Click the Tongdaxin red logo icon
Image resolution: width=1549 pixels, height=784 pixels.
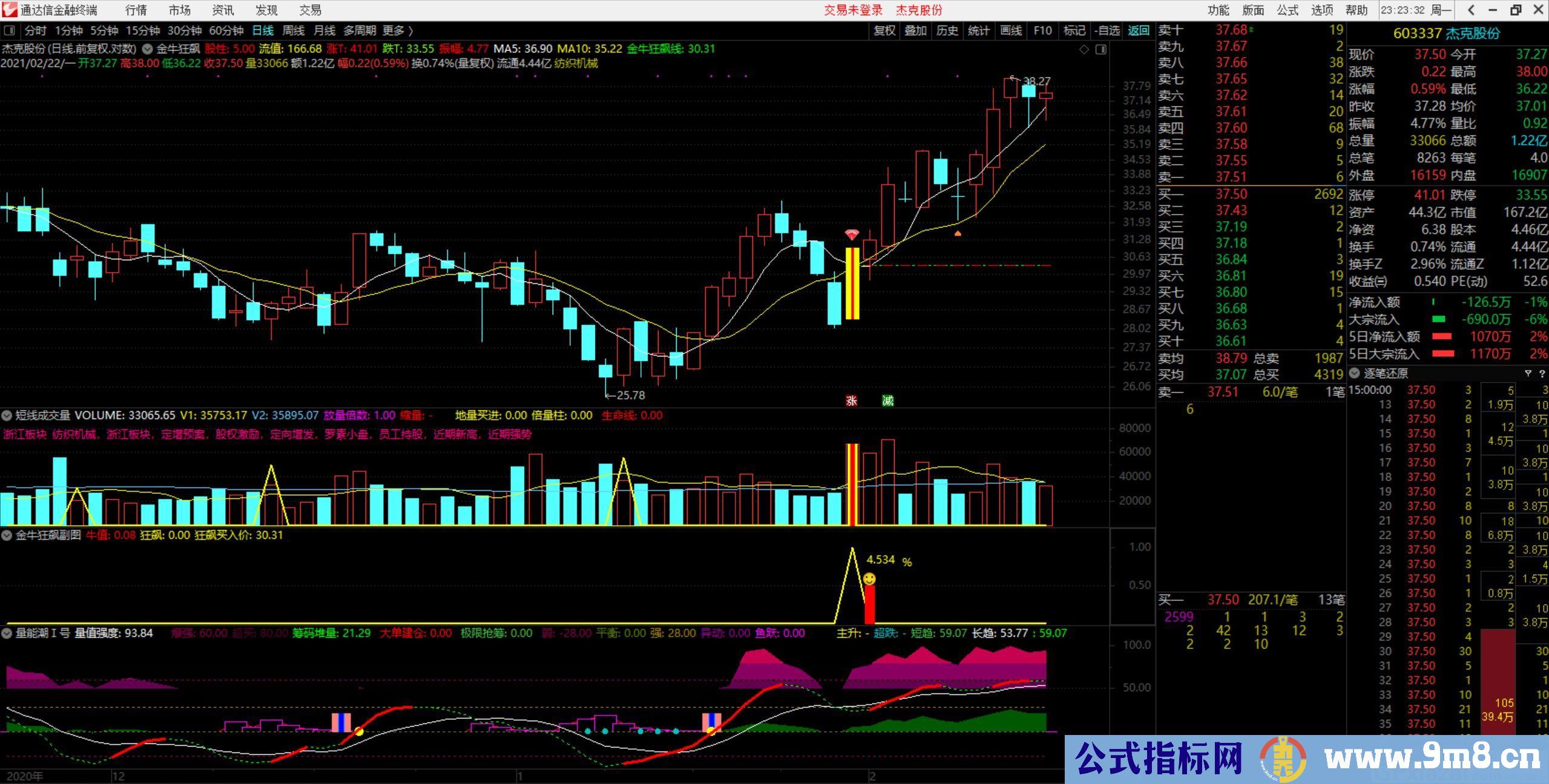(x=10, y=10)
